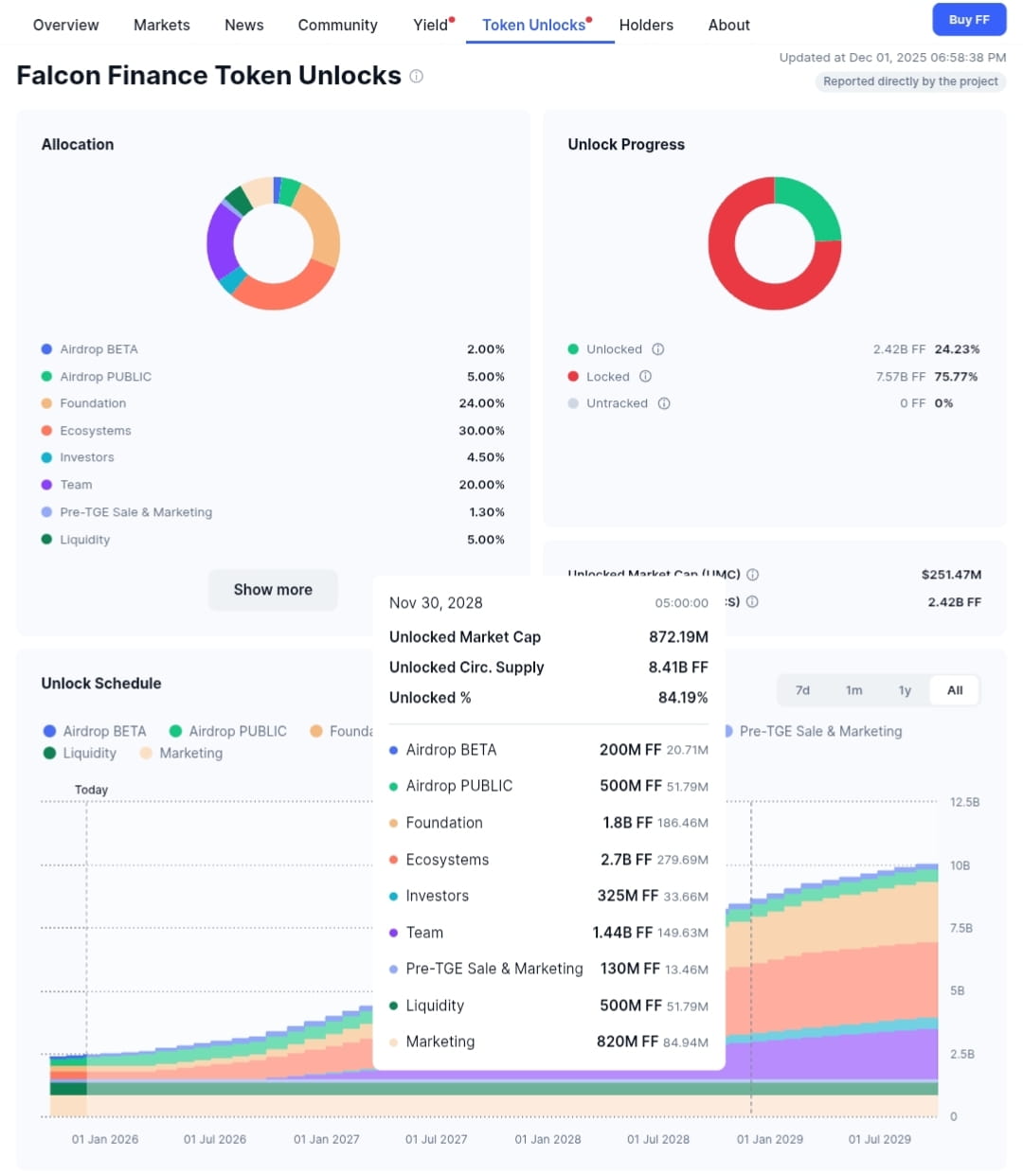
Task: Click the Team 20.00% allocation value
Action: point(481,484)
